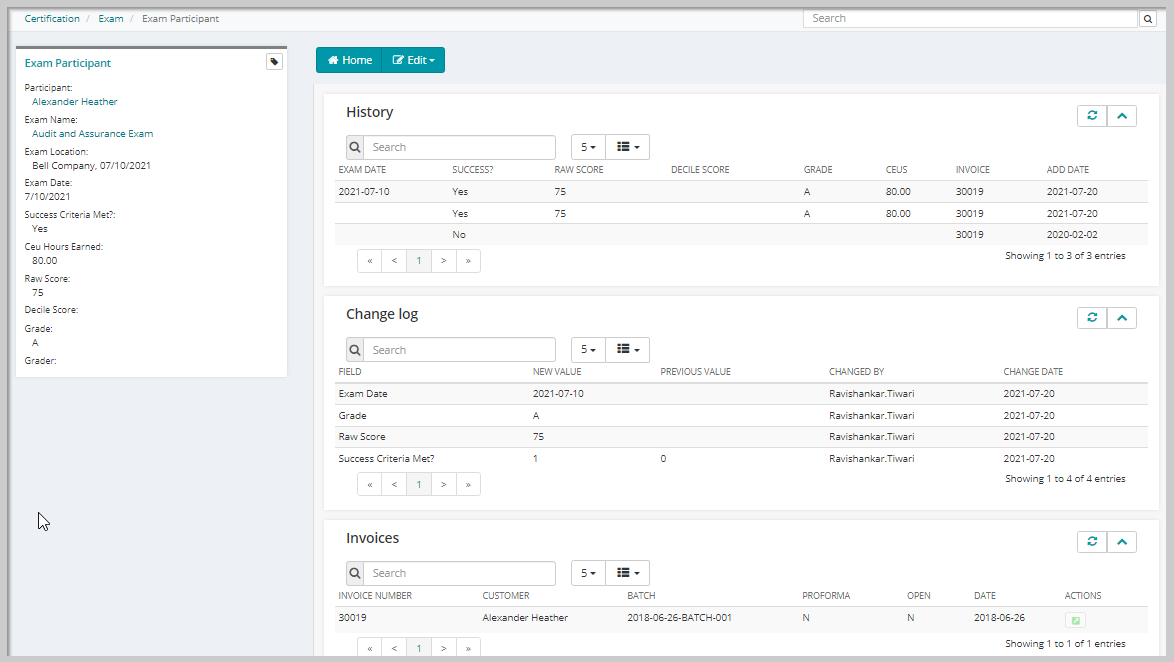Click the green action icon for invoice 30019
Screen dimensions: 1174x662
click(1074, 620)
